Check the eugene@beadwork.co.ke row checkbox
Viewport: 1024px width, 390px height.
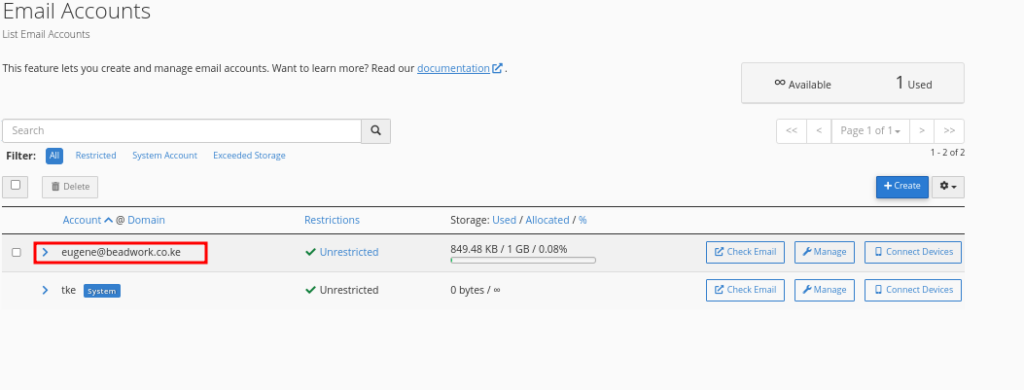pos(16,252)
